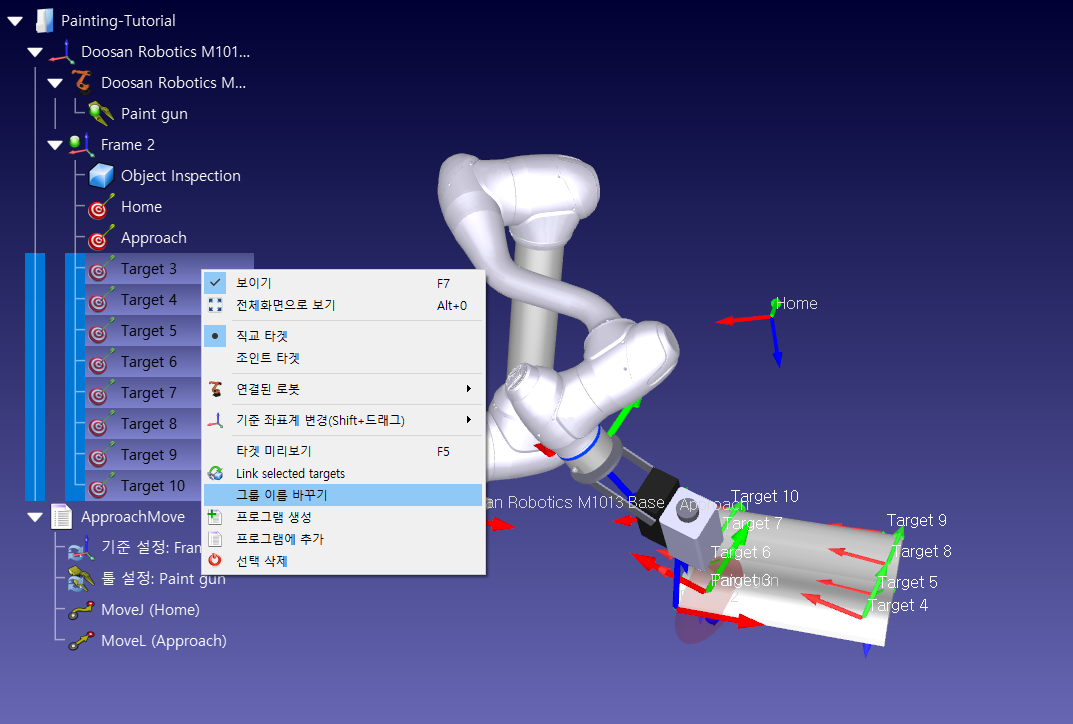Image resolution: width=1073 pixels, height=724 pixels.
Task: Collapse the Painting-Tutorial root node
Action: (x=15, y=21)
